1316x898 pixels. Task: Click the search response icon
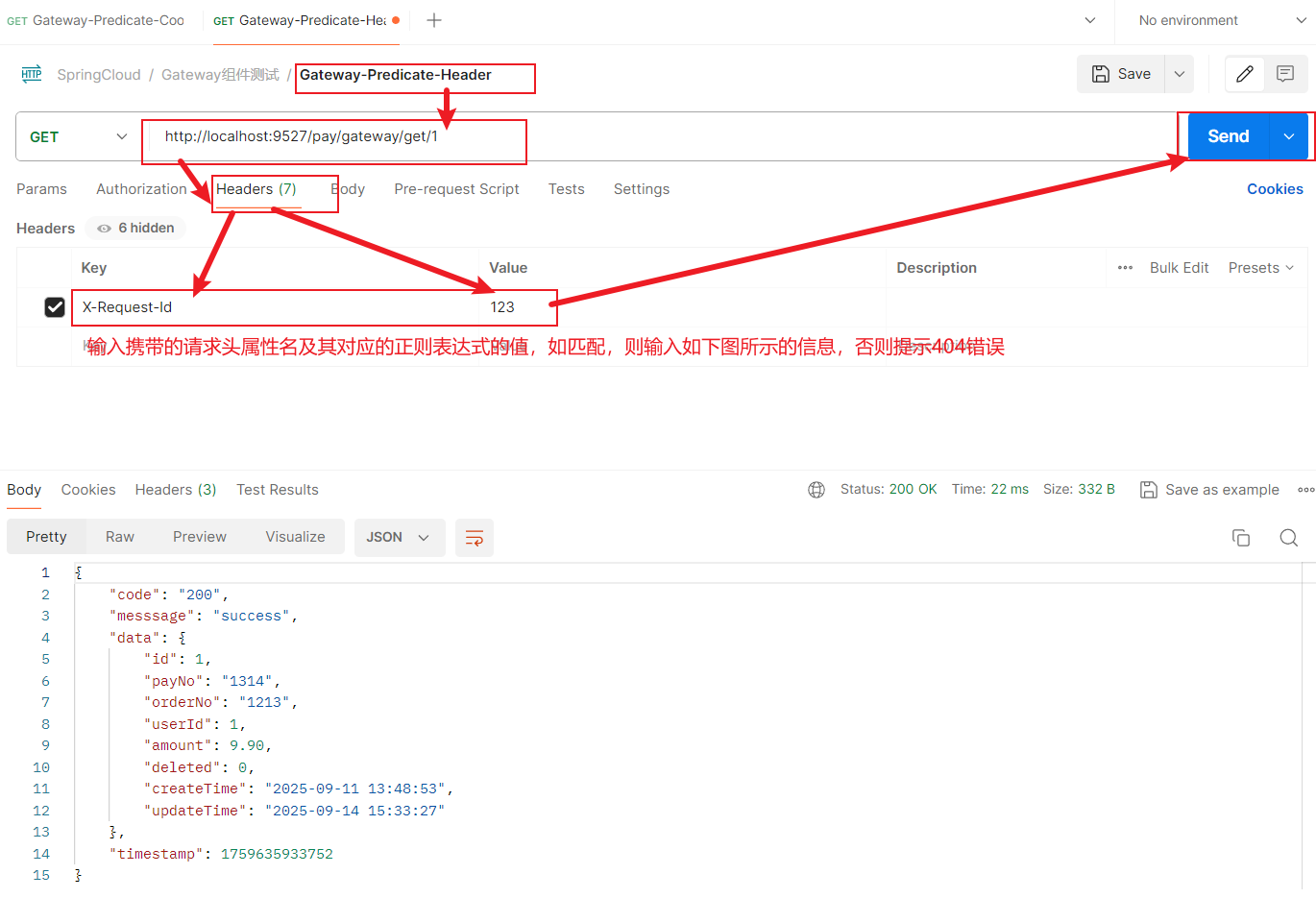coord(1289,538)
